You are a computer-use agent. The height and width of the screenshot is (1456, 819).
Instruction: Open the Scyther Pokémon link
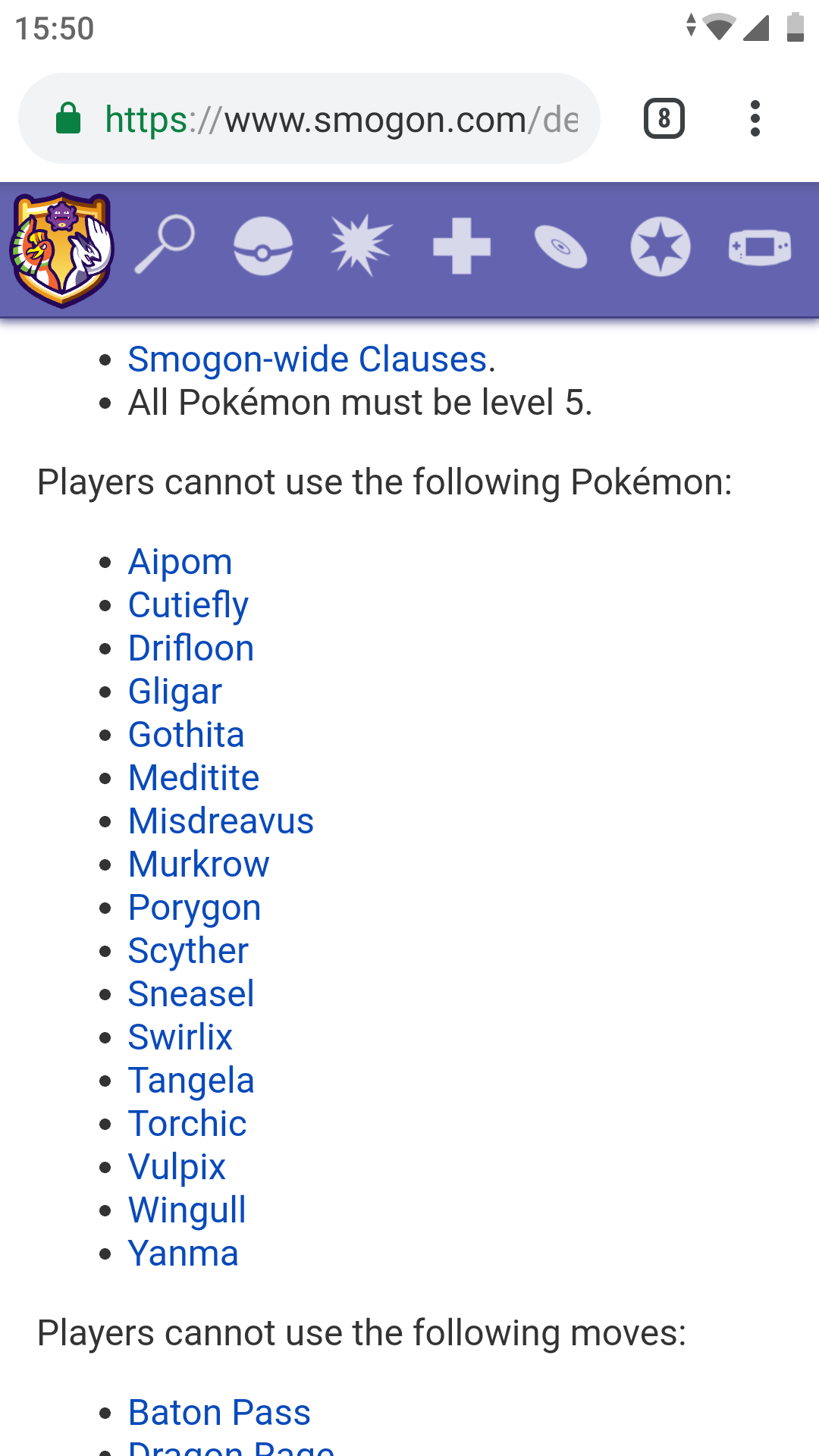tap(188, 951)
